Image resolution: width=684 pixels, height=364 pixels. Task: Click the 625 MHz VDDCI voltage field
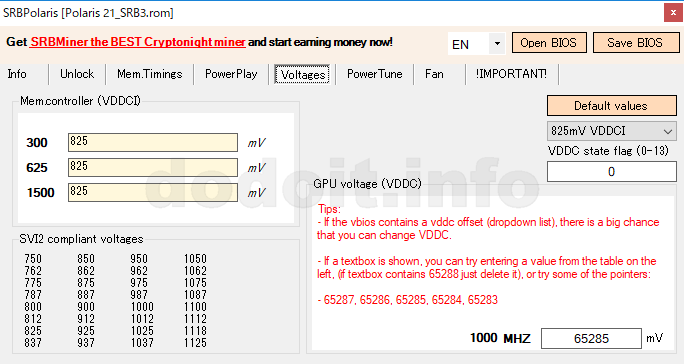point(153,167)
